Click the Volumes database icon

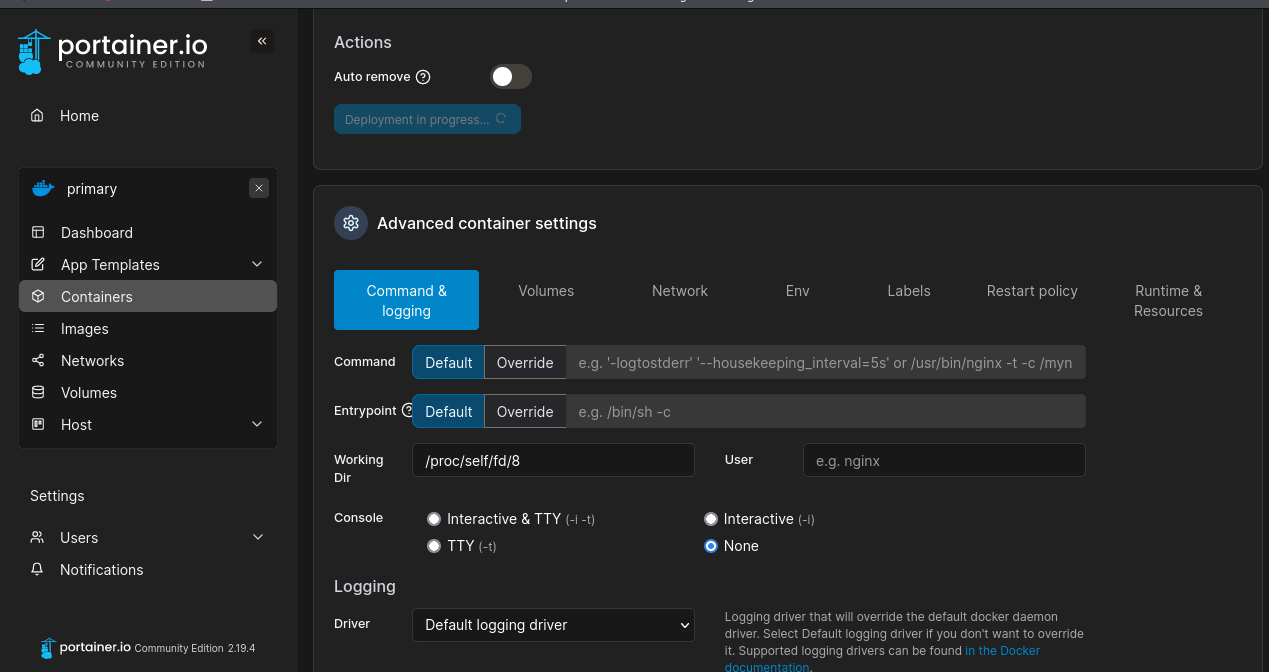38,392
